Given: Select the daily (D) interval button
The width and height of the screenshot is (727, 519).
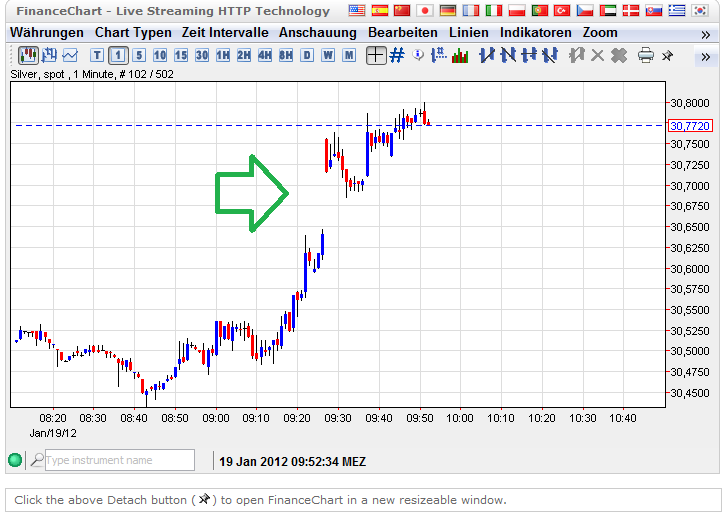Looking at the screenshot, I should [x=307, y=56].
